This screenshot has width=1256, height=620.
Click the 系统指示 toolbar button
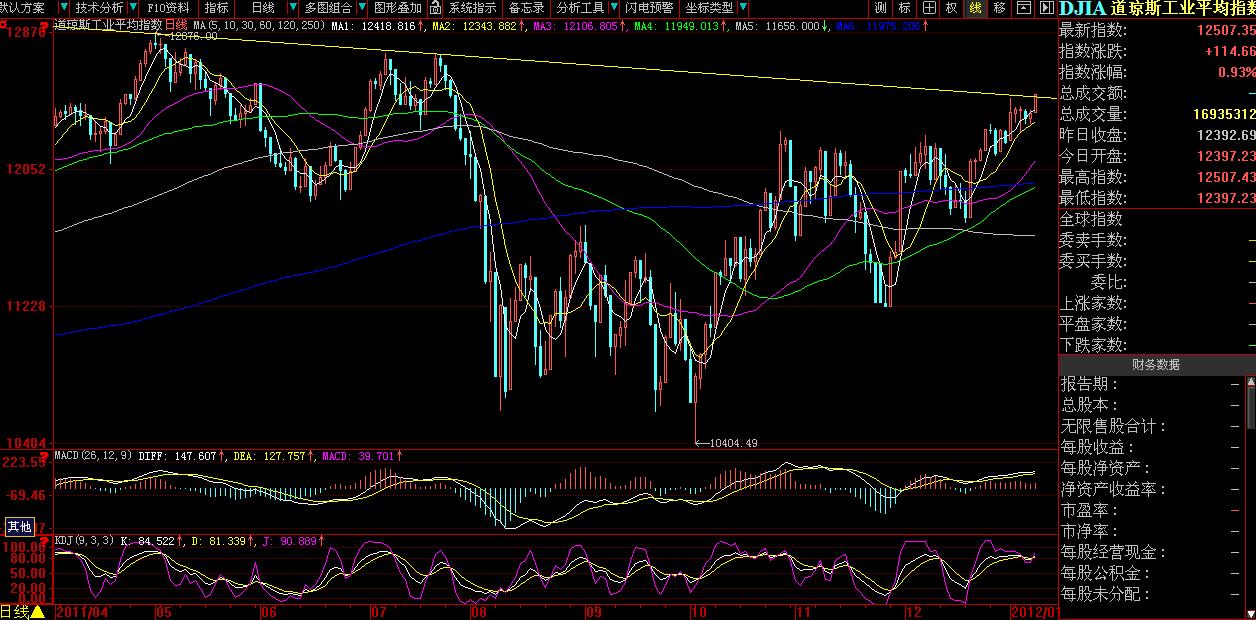click(x=472, y=8)
